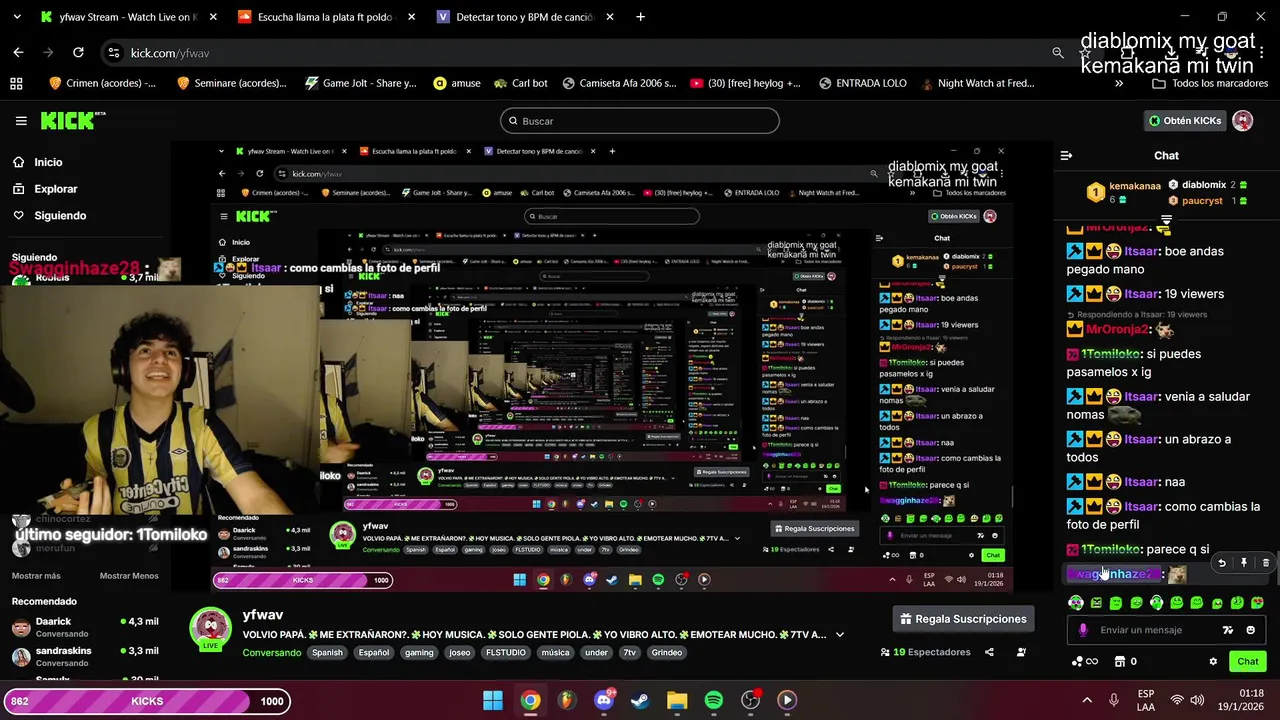Screen dimensions: 1280x720
Task: Open the 7TV emote menu in chat input
Action: pyautogui.click(x=1228, y=630)
